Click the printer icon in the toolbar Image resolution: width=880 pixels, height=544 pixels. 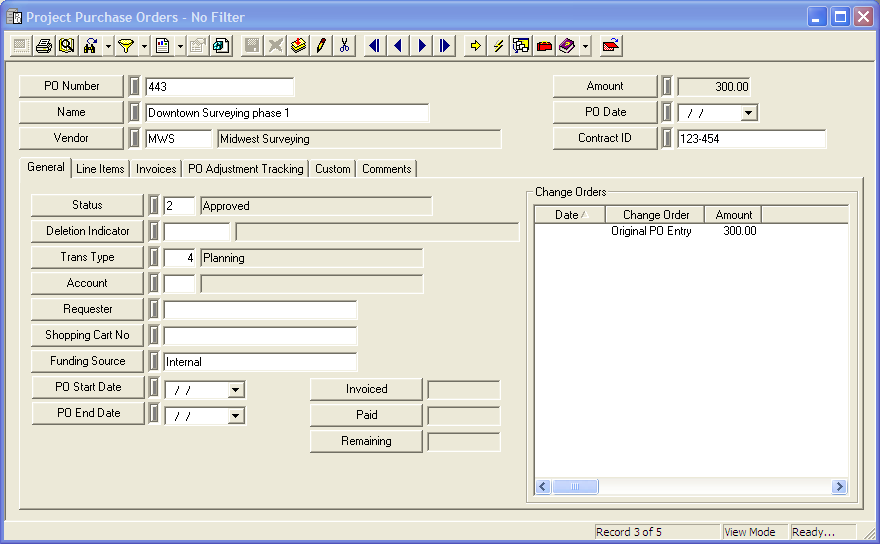pos(44,45)
